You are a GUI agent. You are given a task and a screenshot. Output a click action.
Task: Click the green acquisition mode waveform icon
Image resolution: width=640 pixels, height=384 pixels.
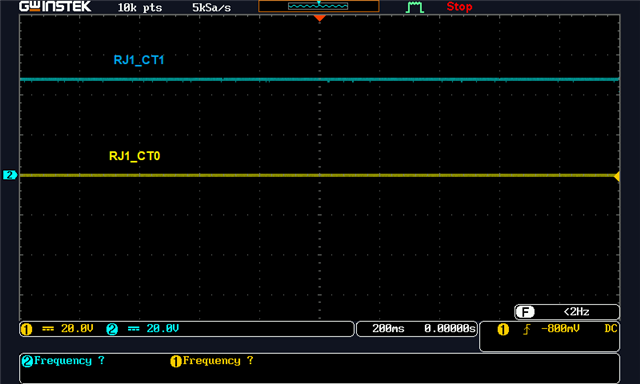(x=415, y=7)
